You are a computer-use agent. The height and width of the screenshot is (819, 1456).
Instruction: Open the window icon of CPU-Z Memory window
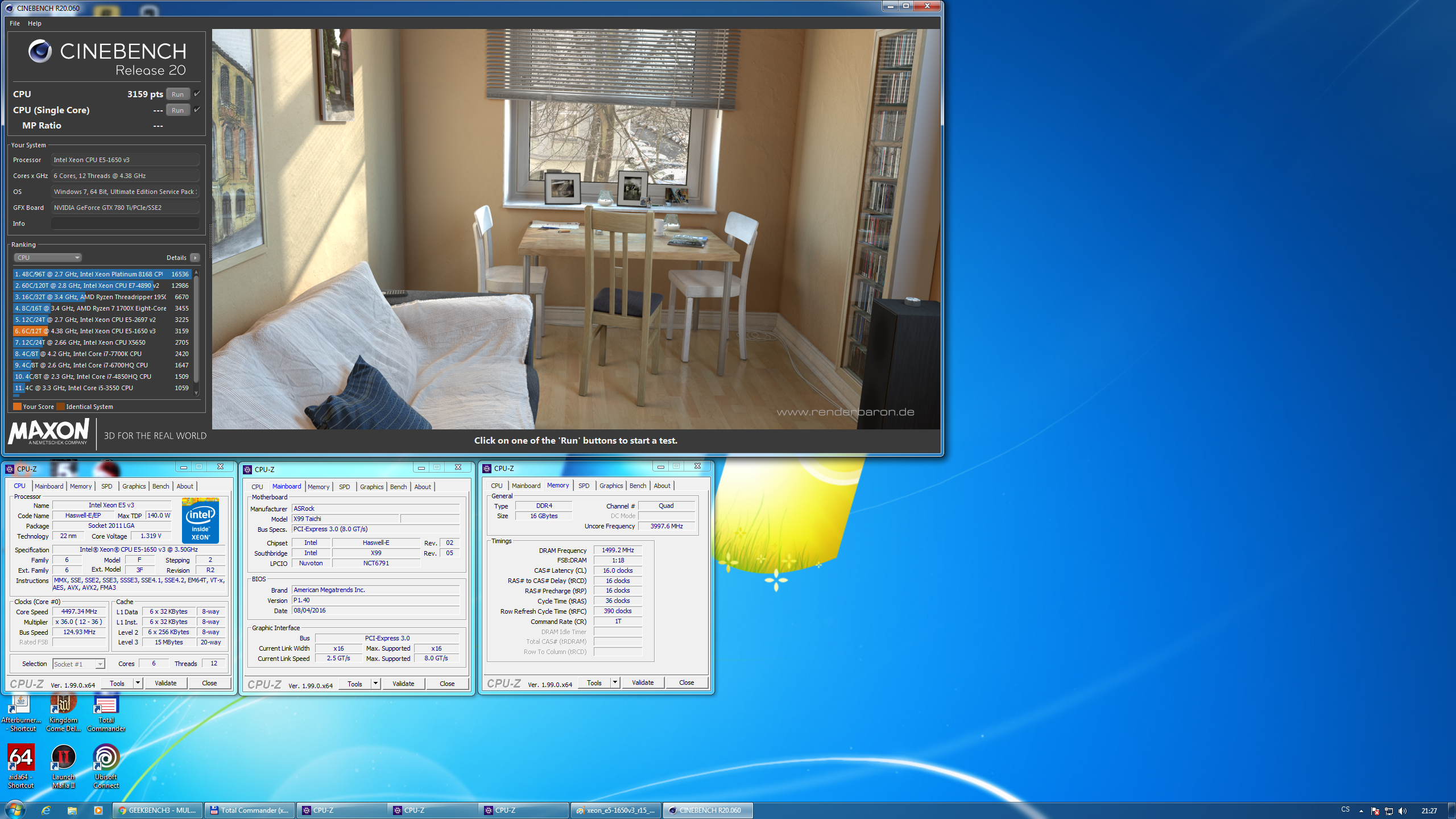click(487, 469)
